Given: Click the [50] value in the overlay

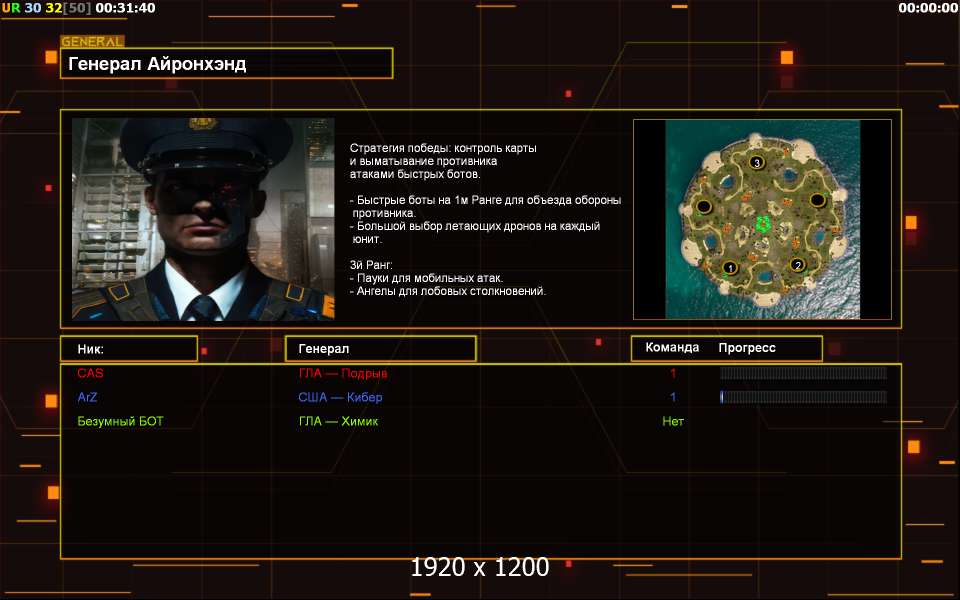Looking at the screenshot, I should click(77, 8).
